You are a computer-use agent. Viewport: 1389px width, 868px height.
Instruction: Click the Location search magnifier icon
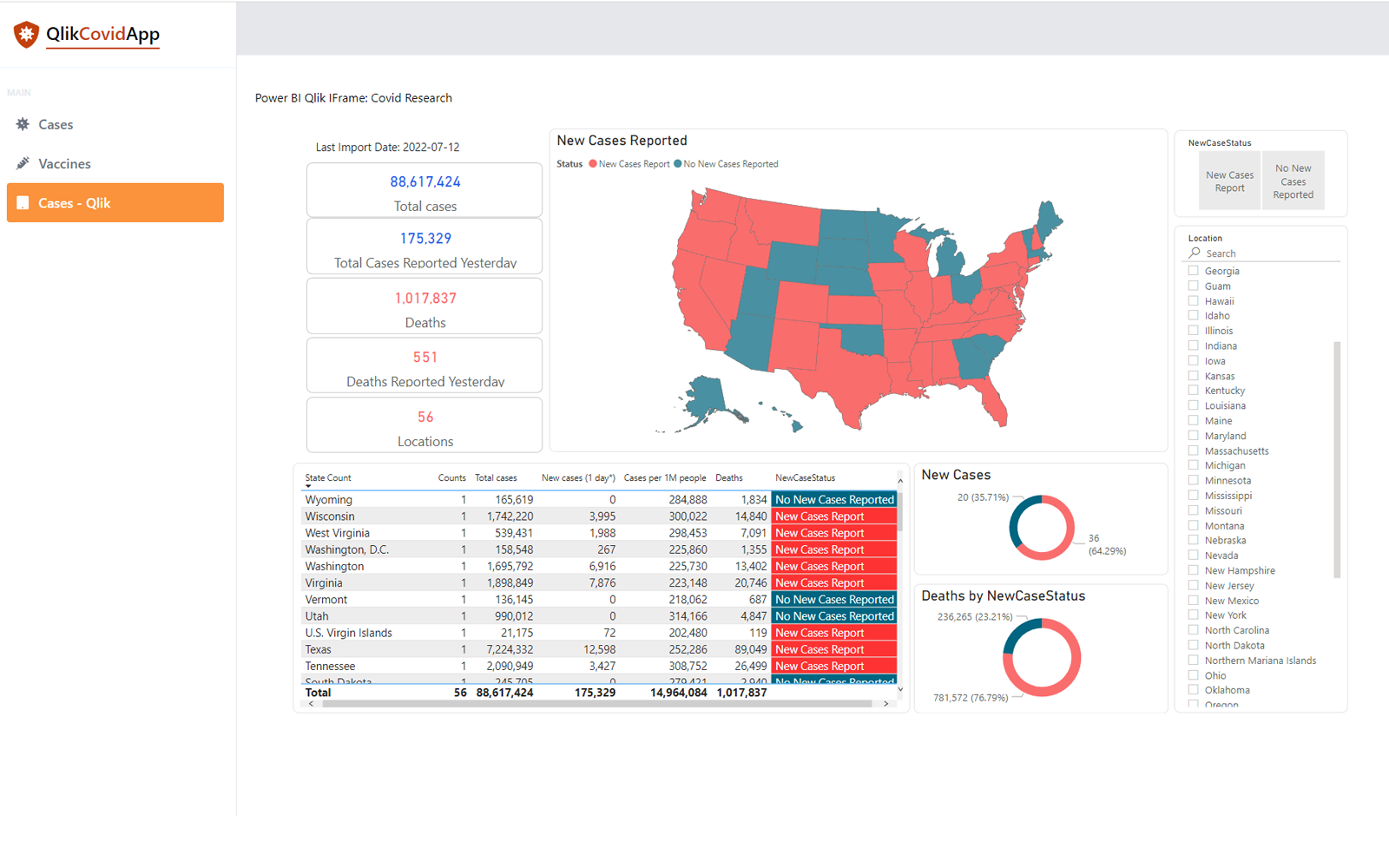pyautogui.click(x=1195, y=253)
